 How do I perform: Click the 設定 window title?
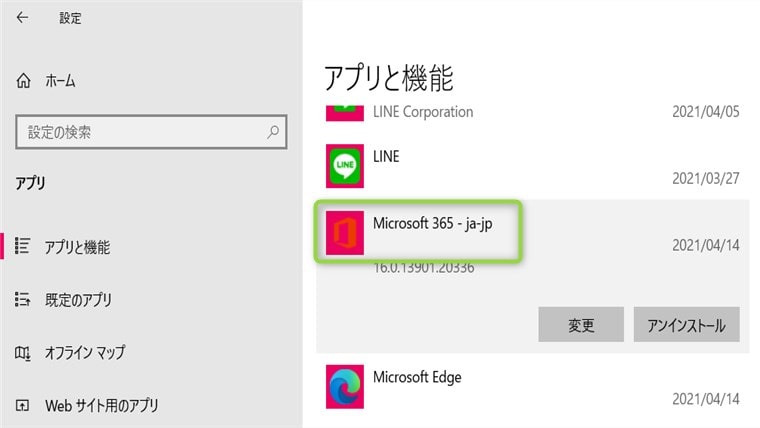click(70, 18)
